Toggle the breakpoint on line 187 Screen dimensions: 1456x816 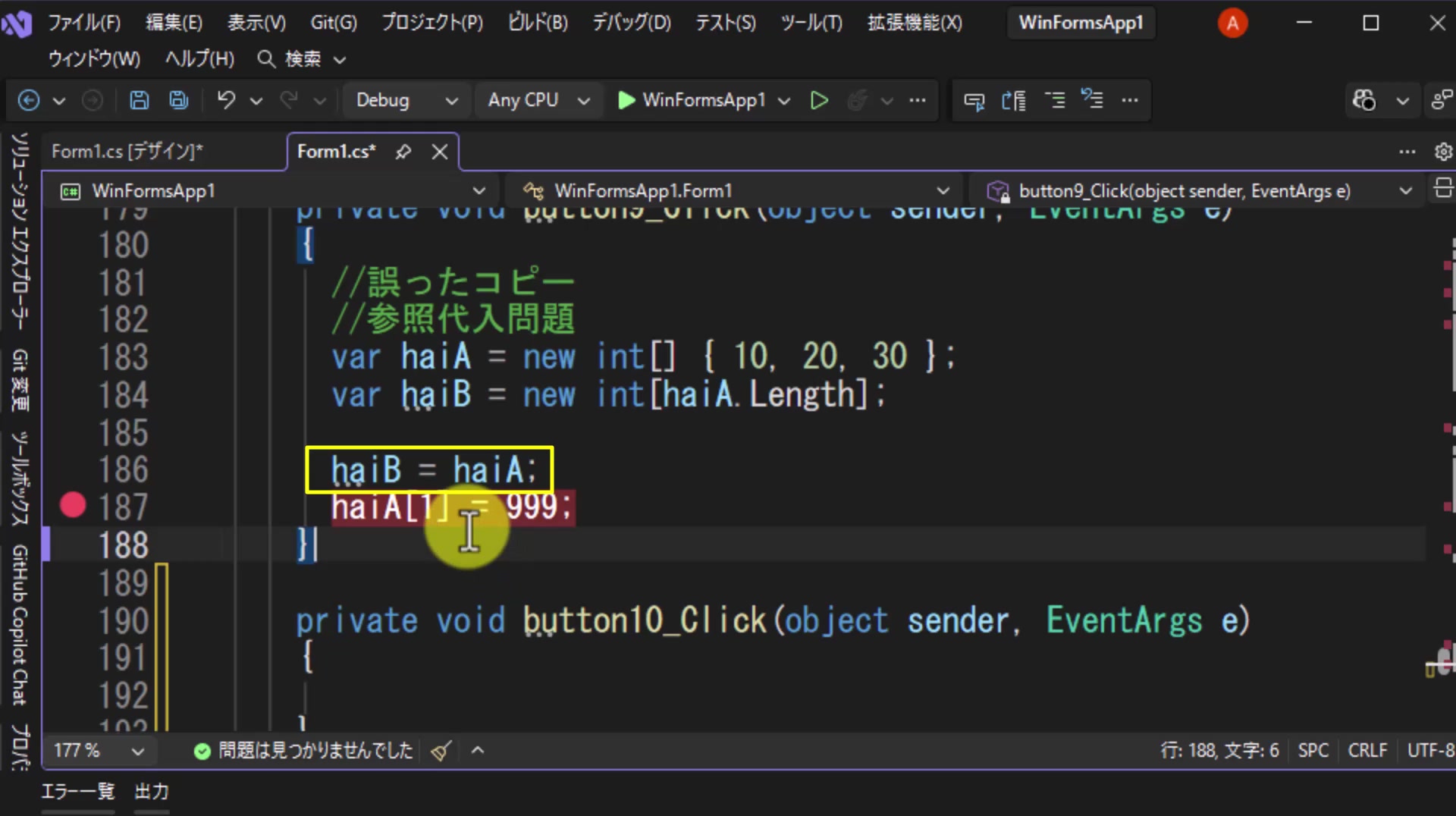pyautogui.click(x=73, y=505)
